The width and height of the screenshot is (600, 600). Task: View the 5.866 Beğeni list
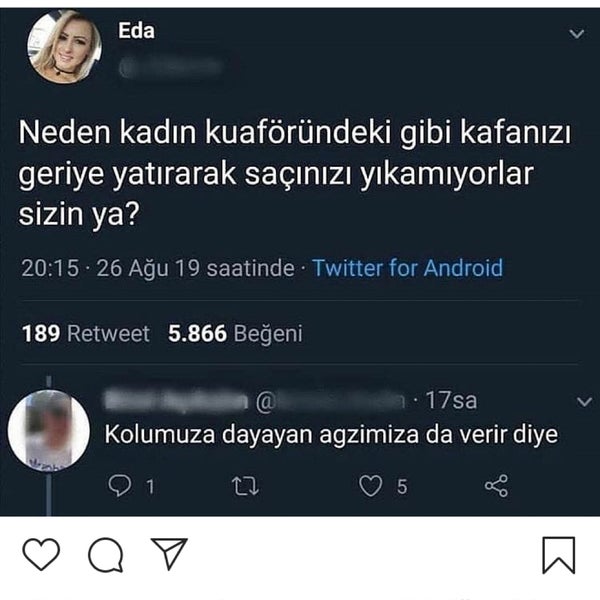235,333
